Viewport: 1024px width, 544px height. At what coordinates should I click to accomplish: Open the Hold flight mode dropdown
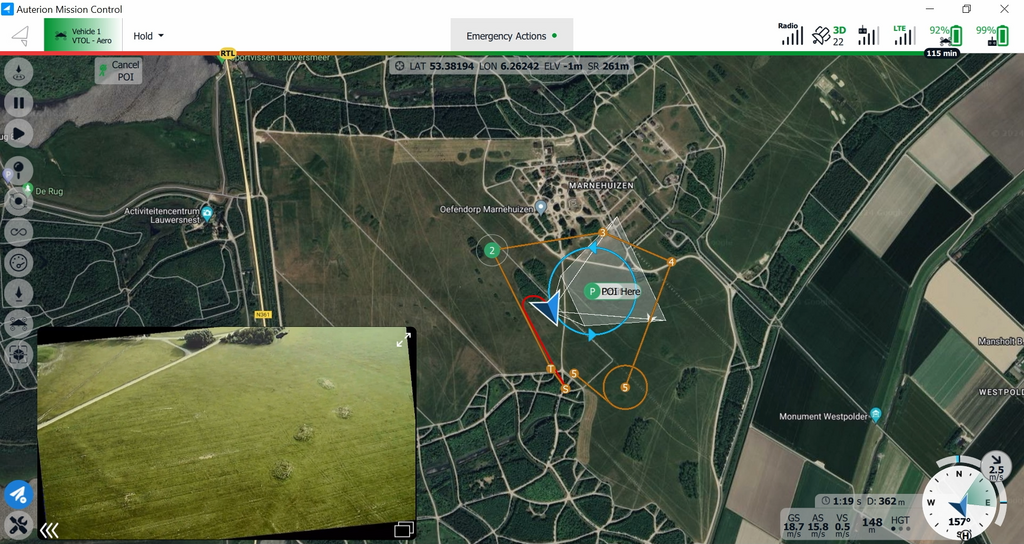148,36
